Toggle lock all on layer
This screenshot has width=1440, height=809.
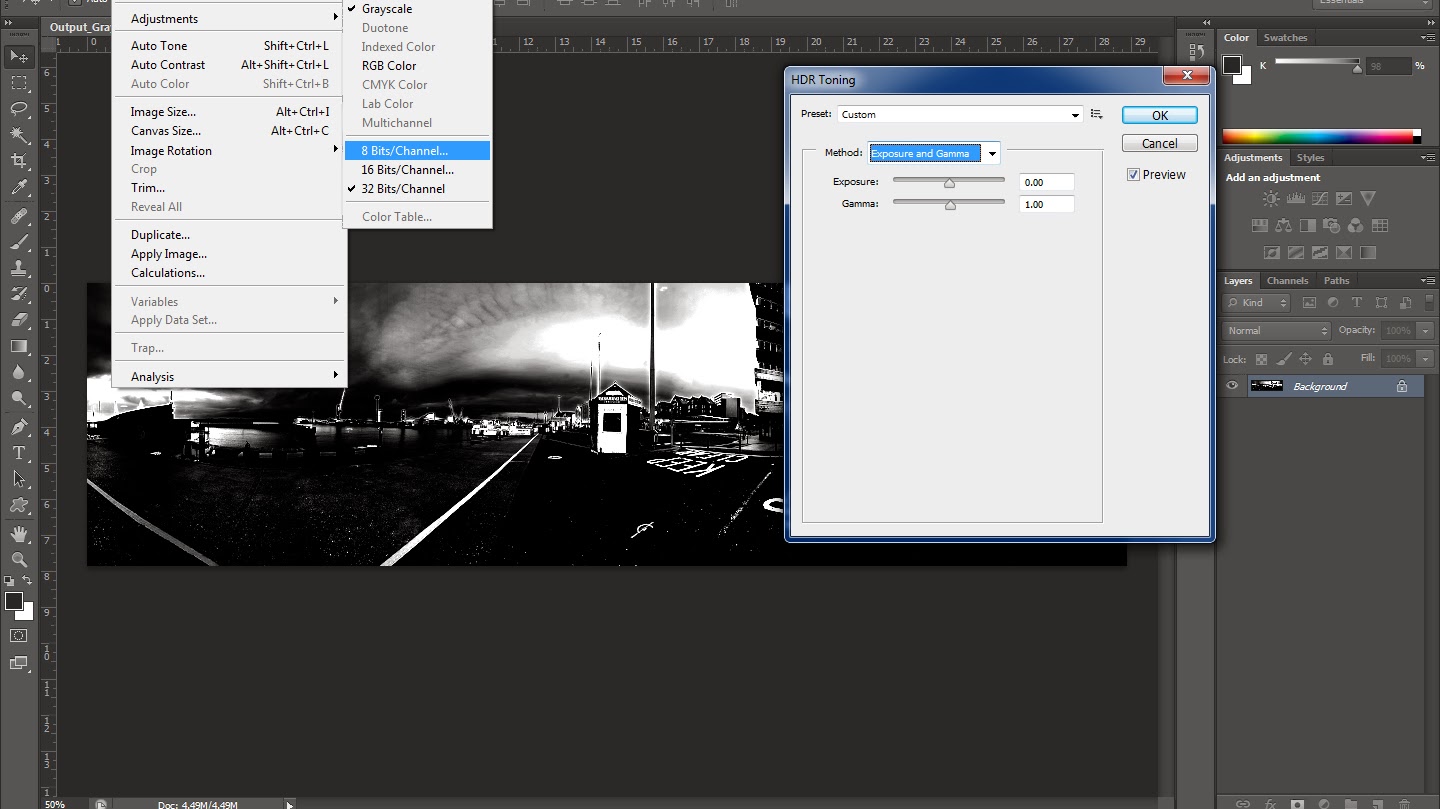click(x=1328, y=359)
